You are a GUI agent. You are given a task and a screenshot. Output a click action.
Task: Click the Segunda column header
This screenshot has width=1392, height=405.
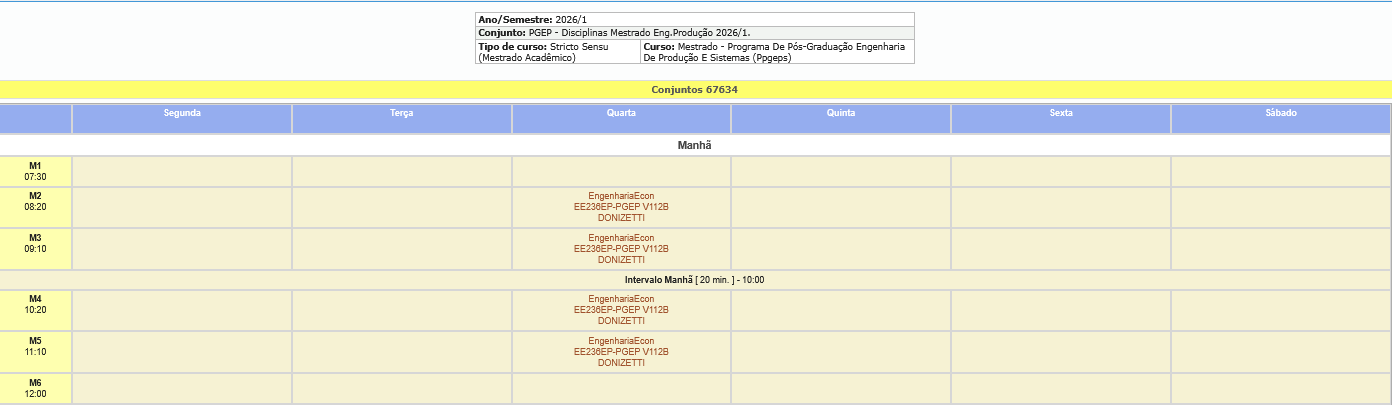tap(182, 114)
